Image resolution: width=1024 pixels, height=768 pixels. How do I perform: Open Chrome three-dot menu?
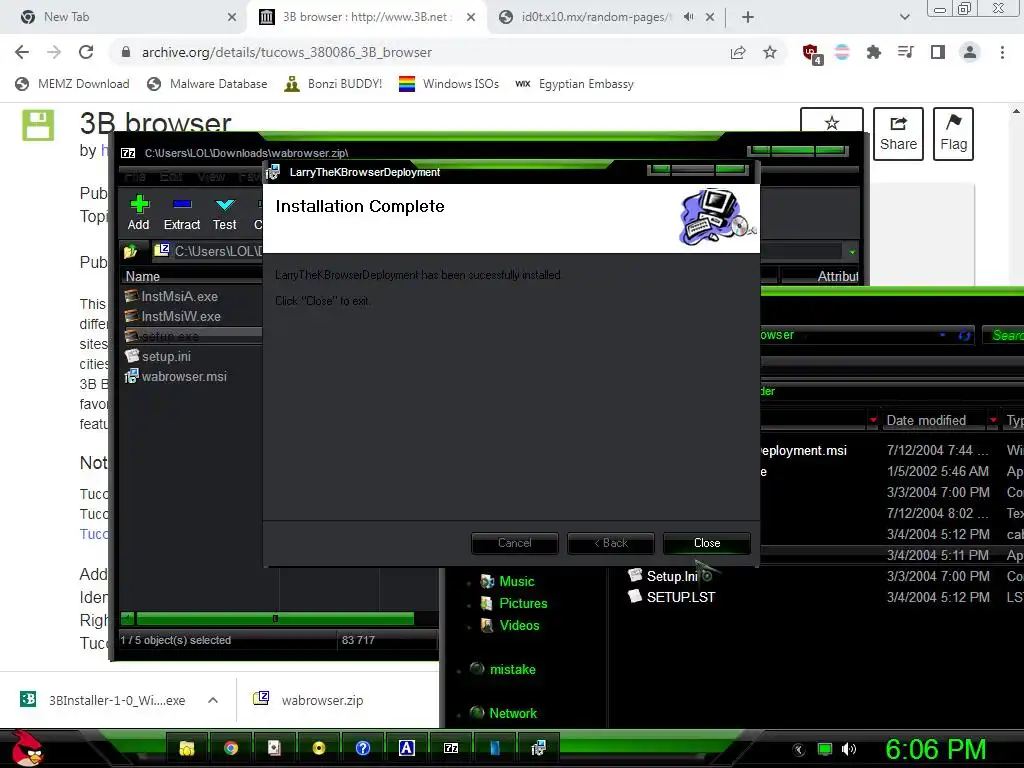(1002, 52)
